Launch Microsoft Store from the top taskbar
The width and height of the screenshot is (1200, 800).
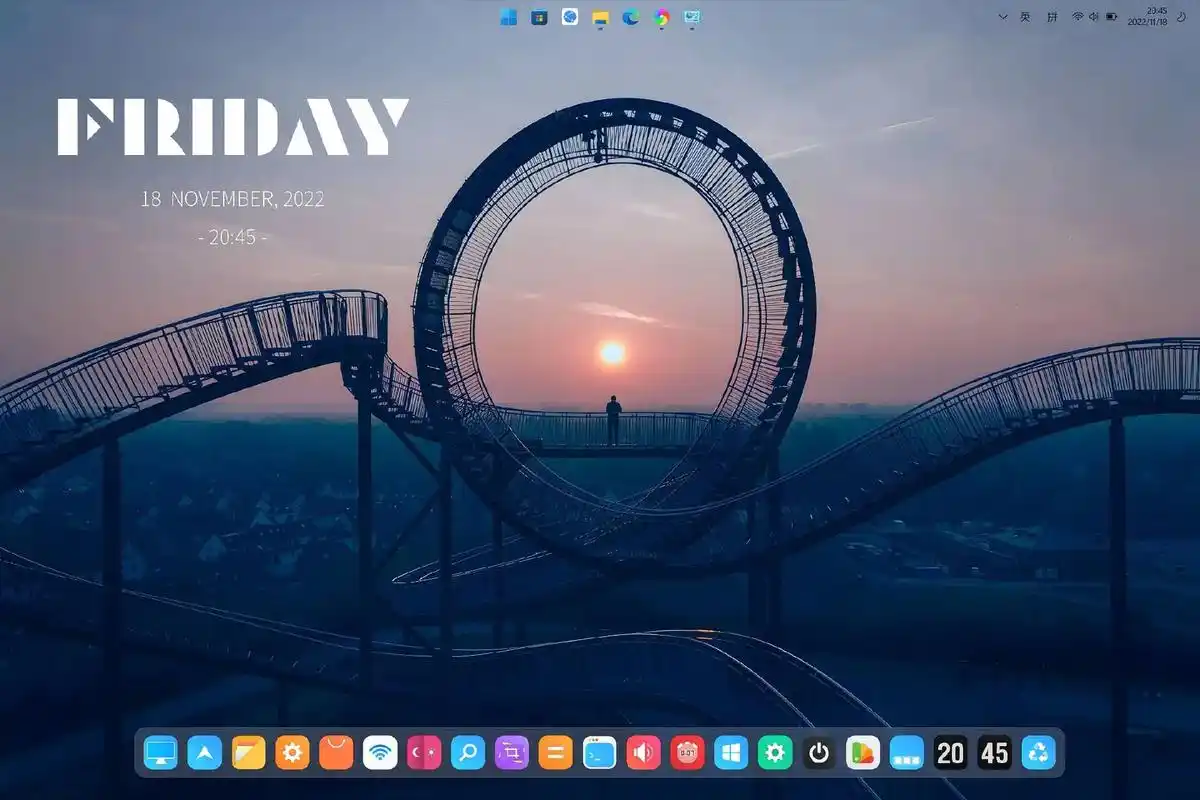[x=539, y=17]
